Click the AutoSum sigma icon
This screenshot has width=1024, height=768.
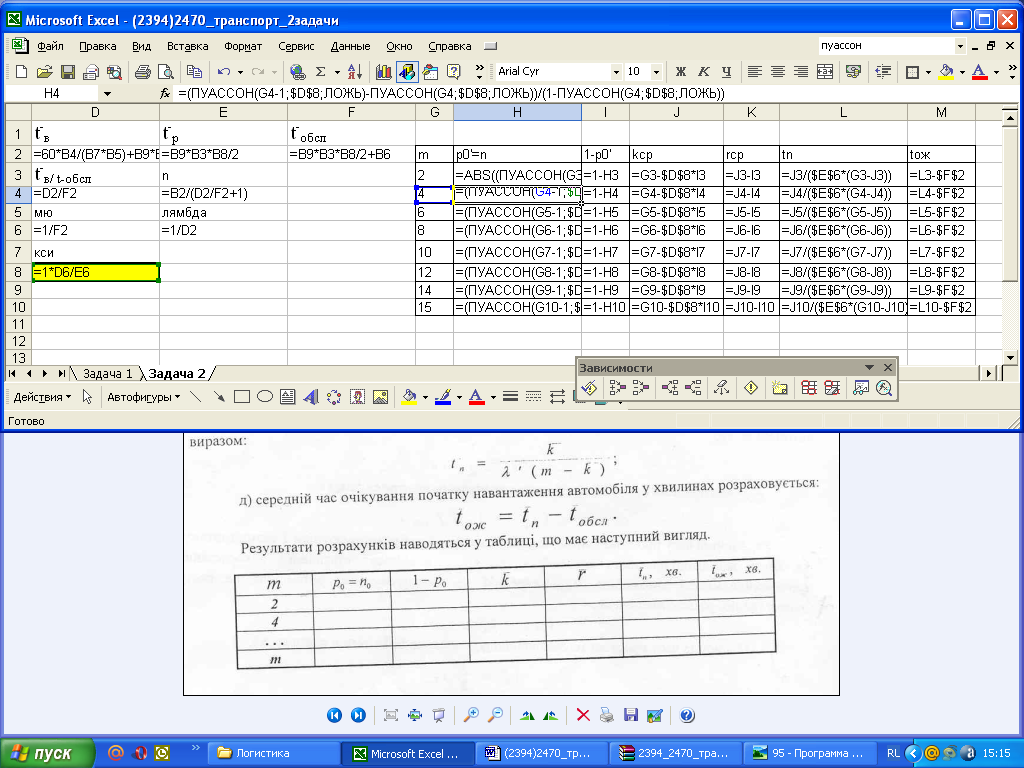click(321, 72)
